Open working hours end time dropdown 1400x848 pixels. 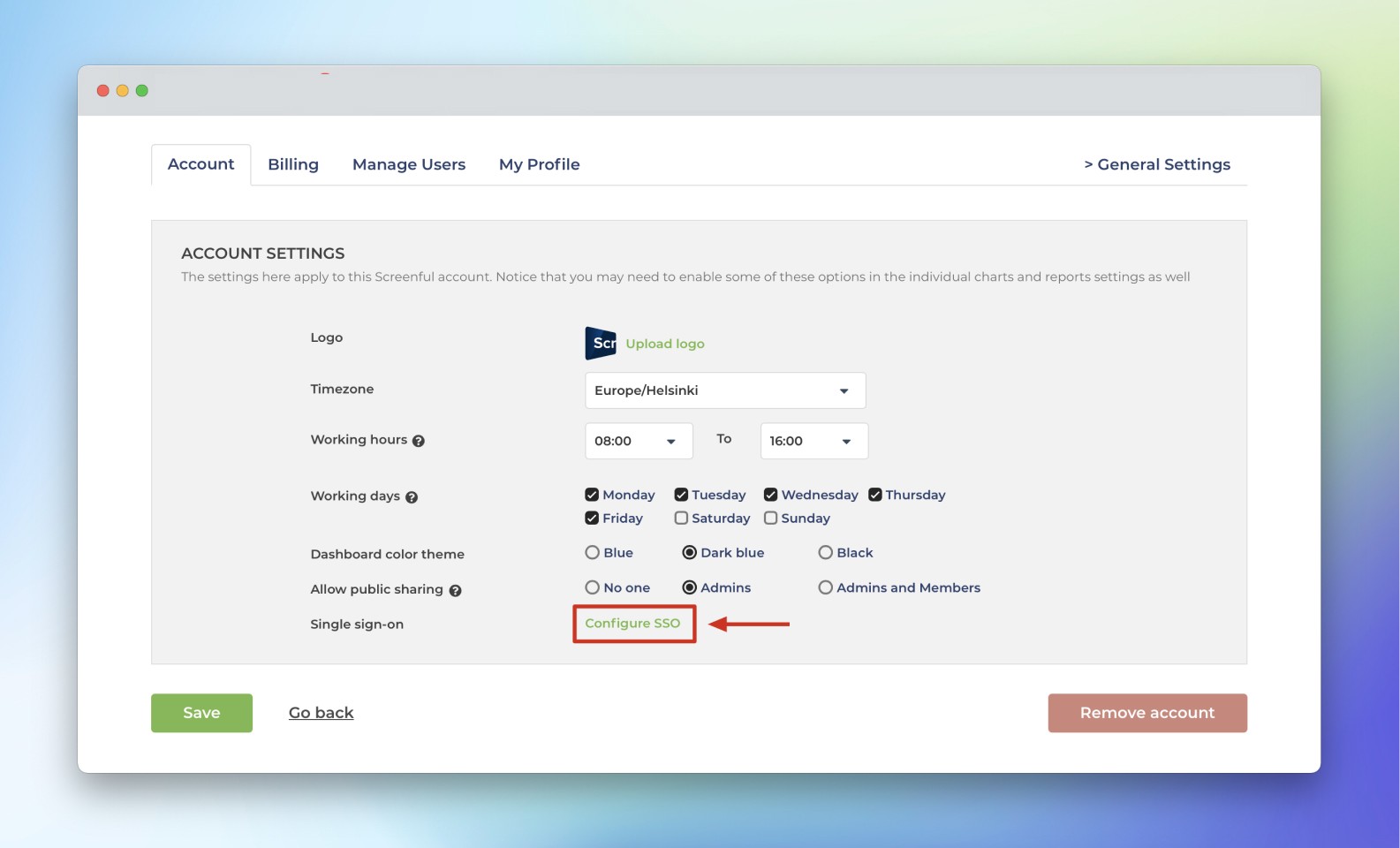point(814,441)
